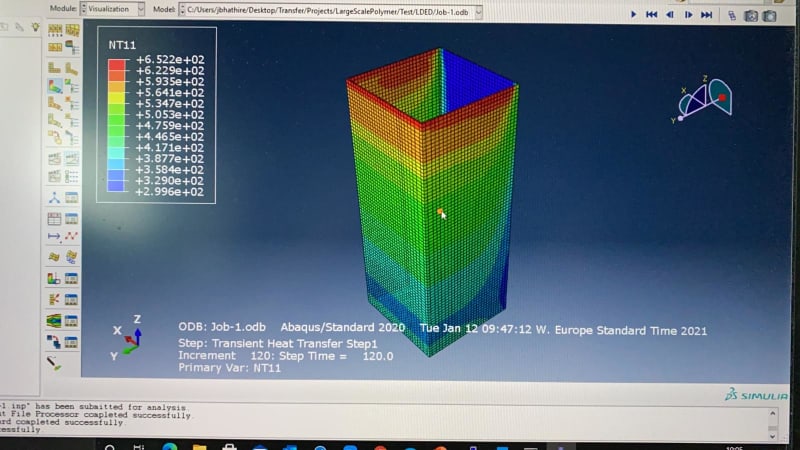Click the Create XY Data icon
Image resolution: width=800 pixels, height=450 pixels.
coord(55,219)
